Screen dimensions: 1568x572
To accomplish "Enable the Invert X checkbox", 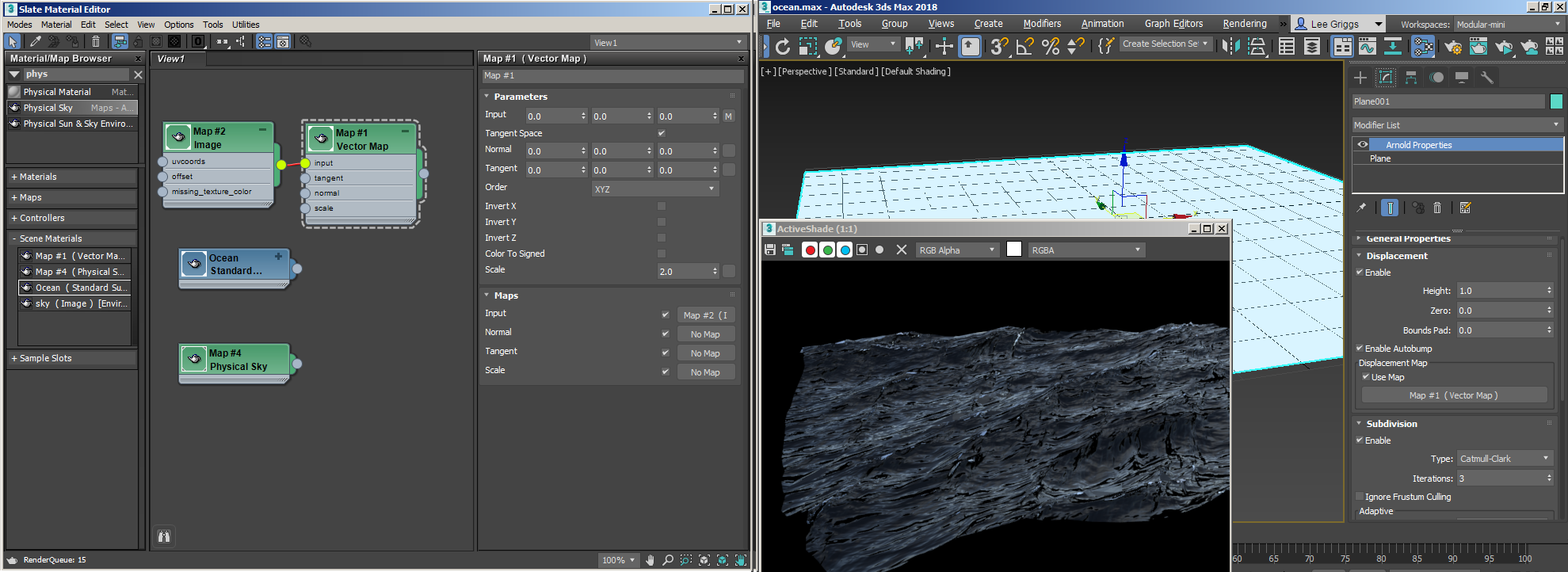I will tap(662, 206).
